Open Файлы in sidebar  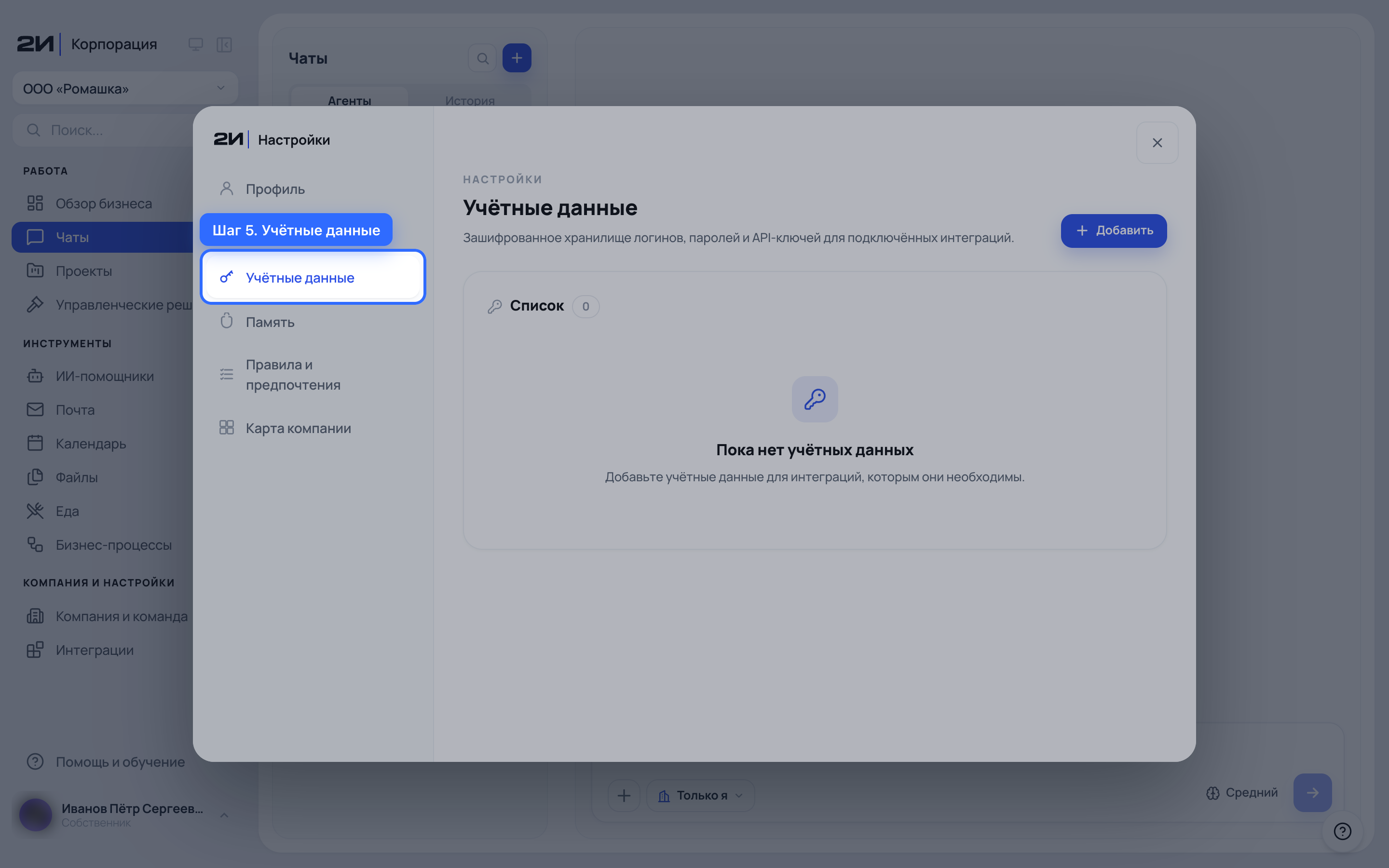point(103,477)
